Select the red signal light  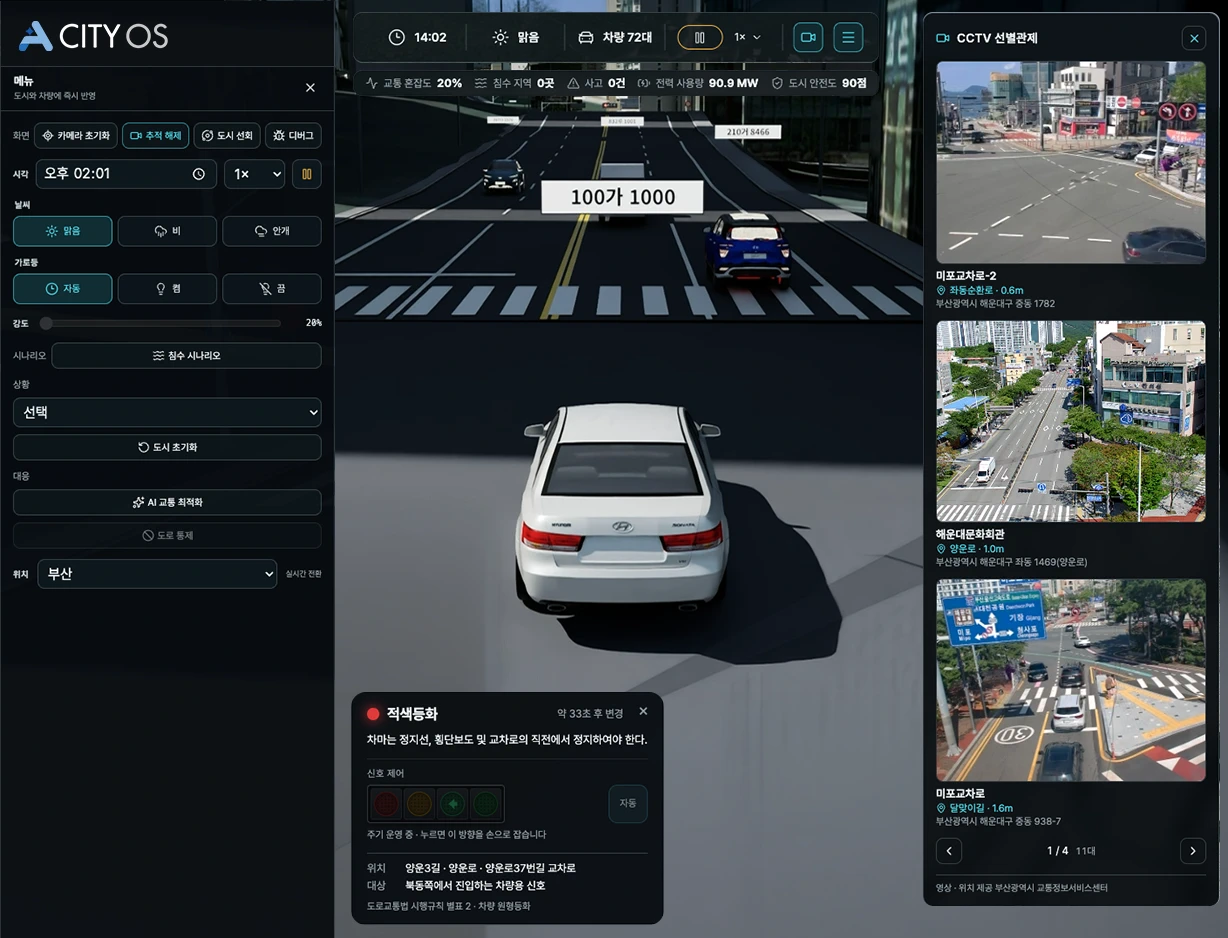point(386,803)
